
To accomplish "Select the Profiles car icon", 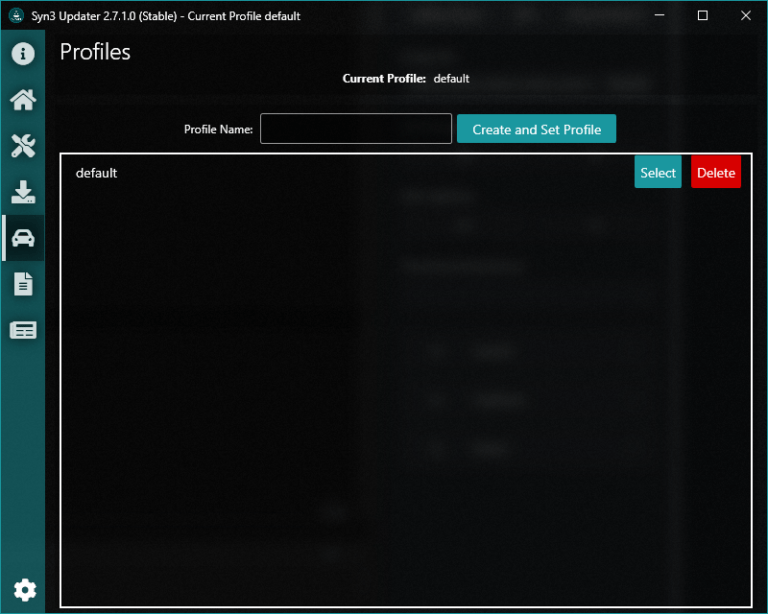I will (x=23, y=238).
